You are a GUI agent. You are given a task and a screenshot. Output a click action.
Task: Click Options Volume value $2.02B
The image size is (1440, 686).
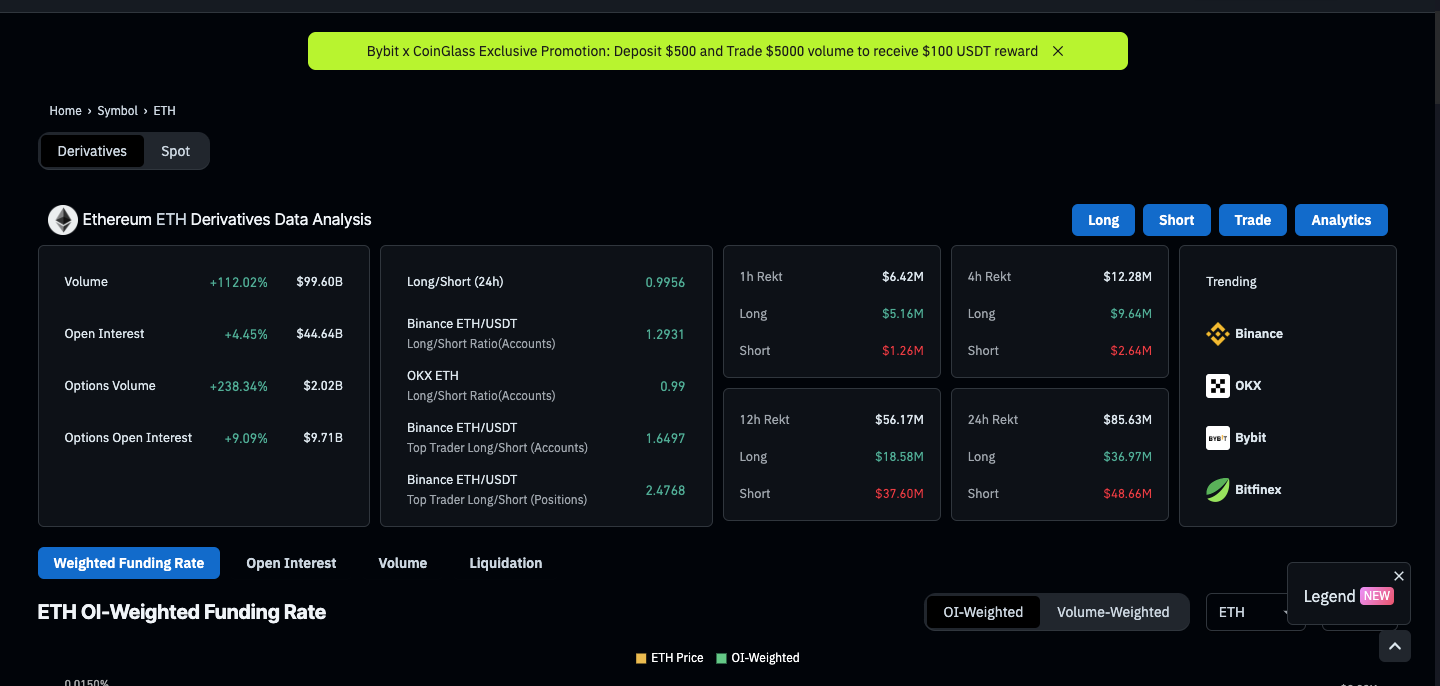click(323, 386)
